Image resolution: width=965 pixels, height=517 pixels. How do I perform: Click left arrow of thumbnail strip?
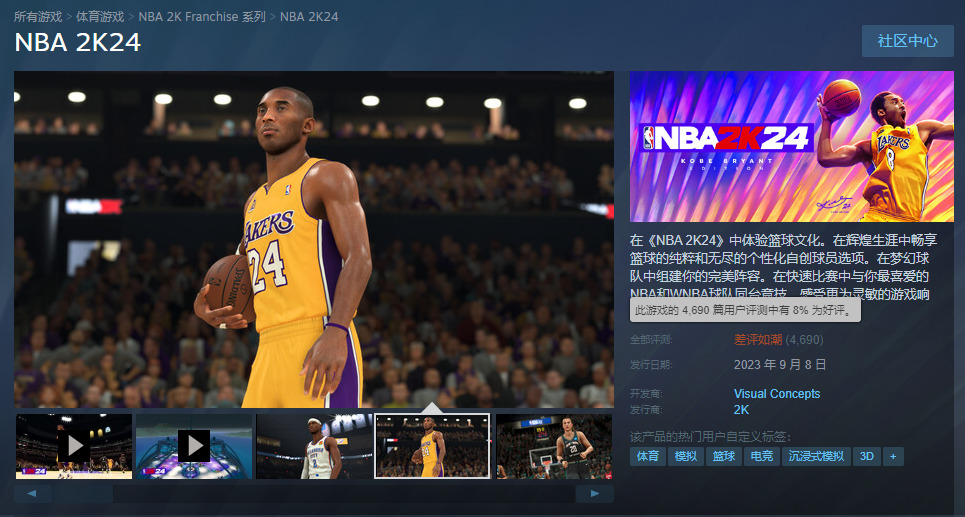pos(32,494)
